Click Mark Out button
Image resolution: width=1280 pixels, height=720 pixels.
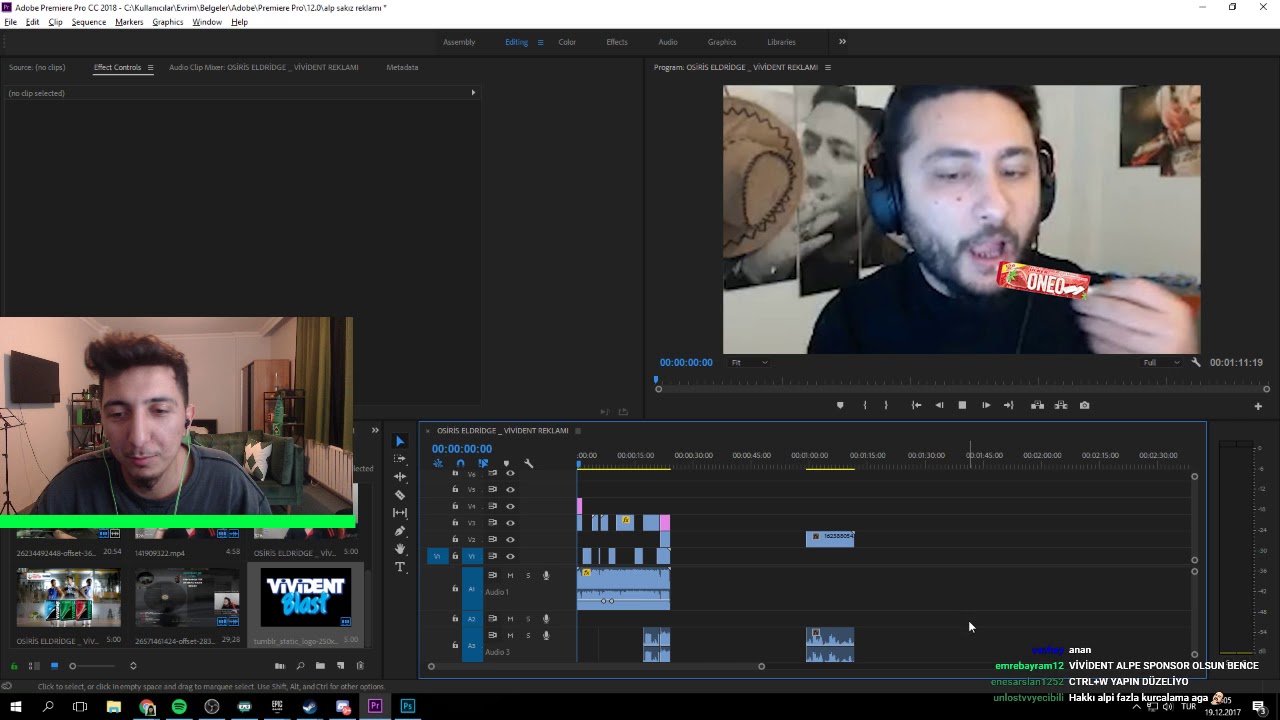pos(886,405)
